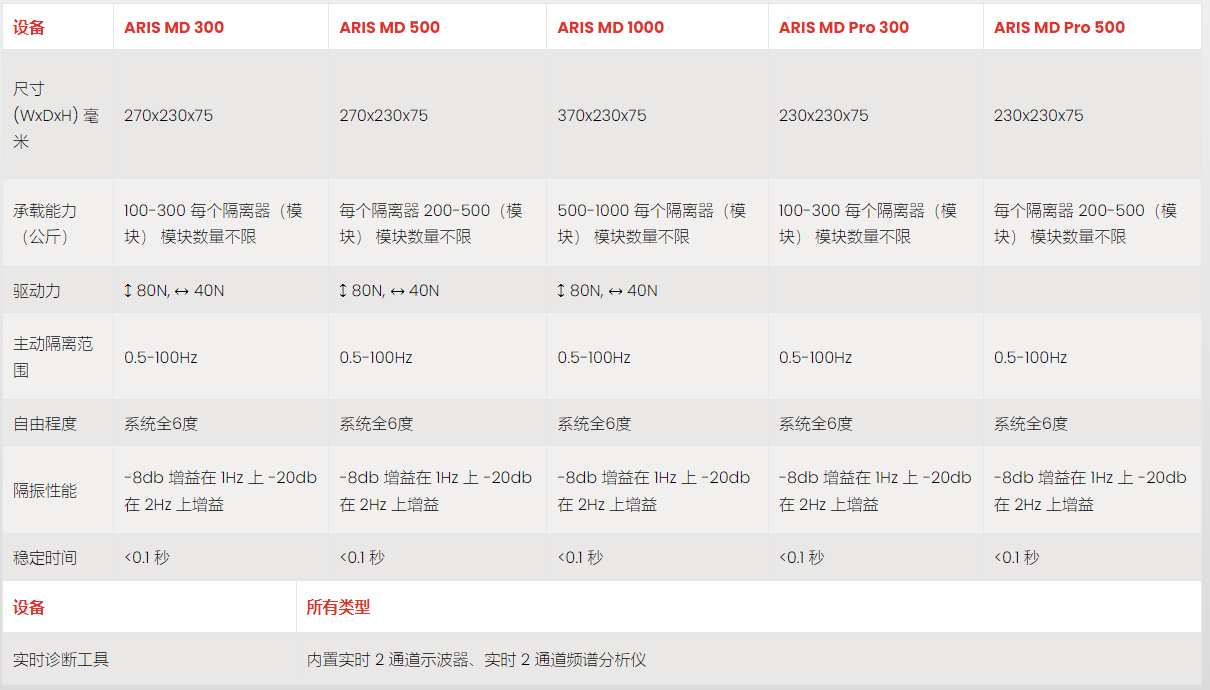
Task: Select ARIS MD 300 load capacity 100-300 cell
Action: coord(213,224)
